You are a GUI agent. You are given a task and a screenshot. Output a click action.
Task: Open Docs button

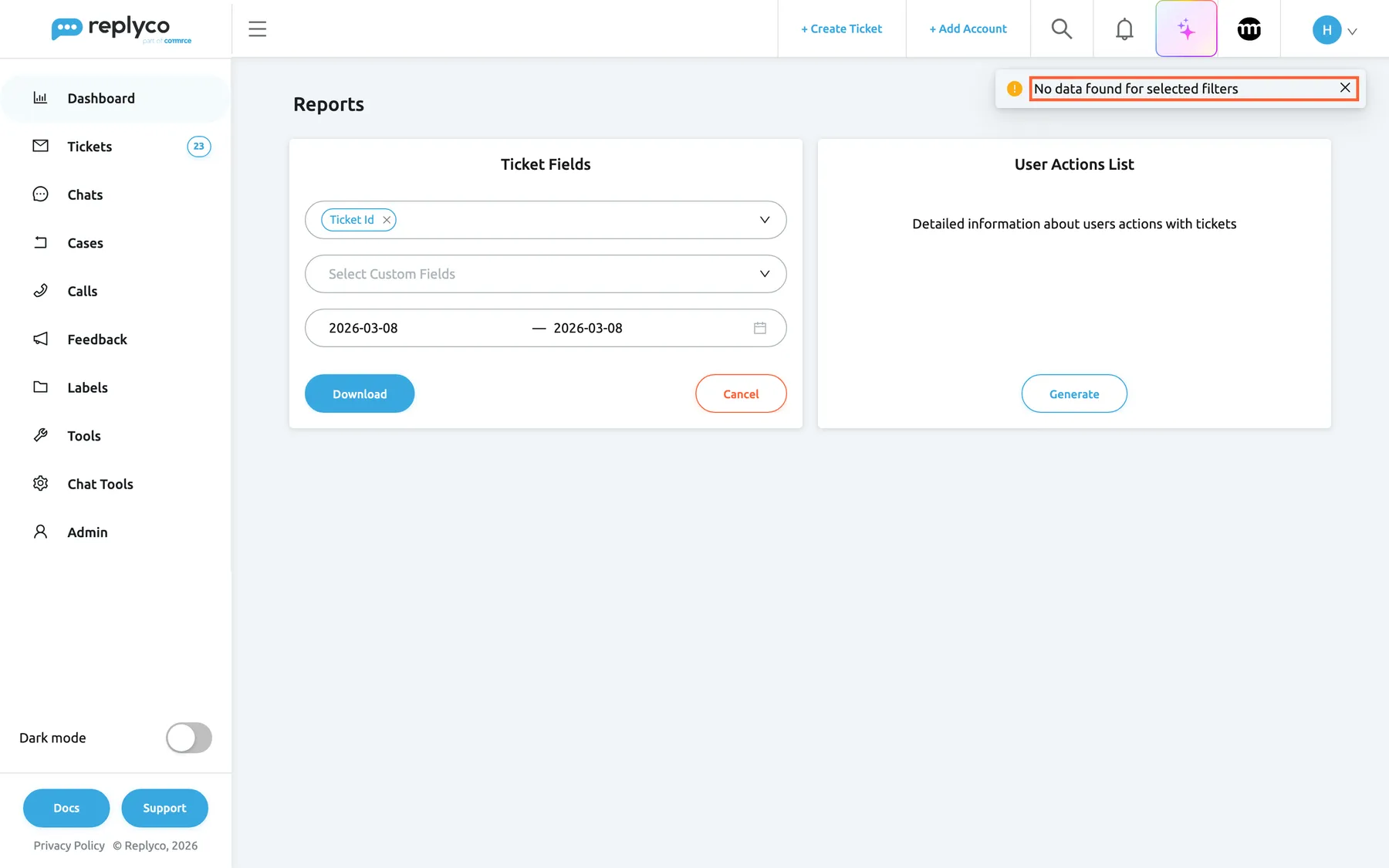click(x=66, y=808)
